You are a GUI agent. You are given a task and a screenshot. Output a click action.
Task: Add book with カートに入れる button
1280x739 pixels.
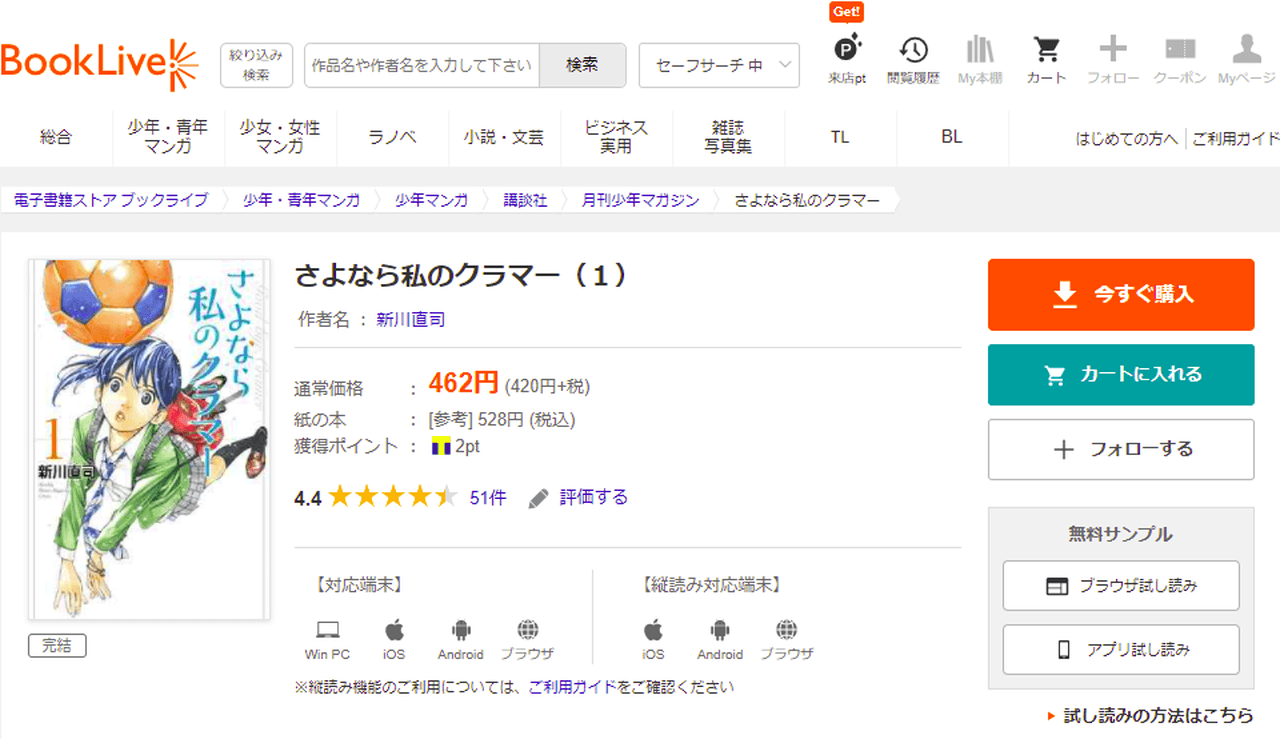click(x=1121, y=375)
